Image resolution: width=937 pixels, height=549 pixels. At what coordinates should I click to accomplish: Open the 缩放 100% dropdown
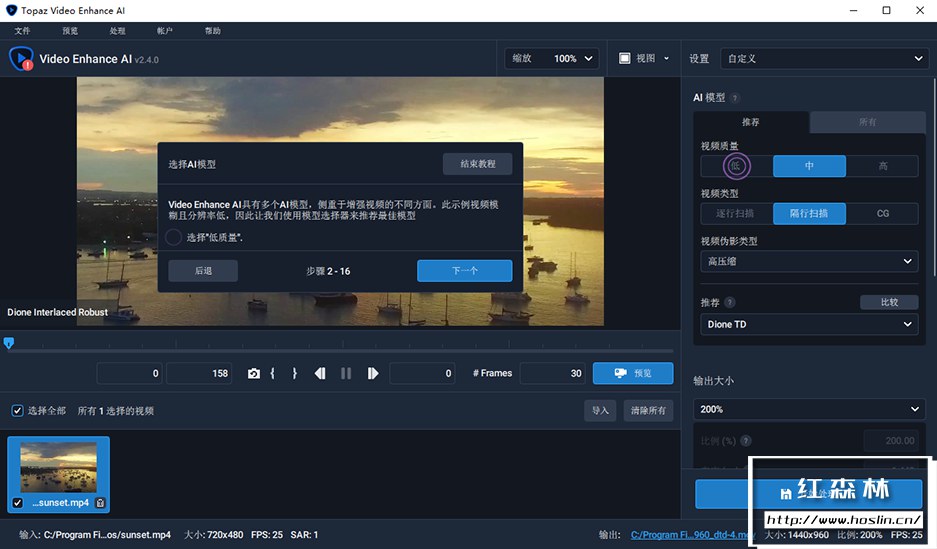pyautogui.click(x=552, y=58)
